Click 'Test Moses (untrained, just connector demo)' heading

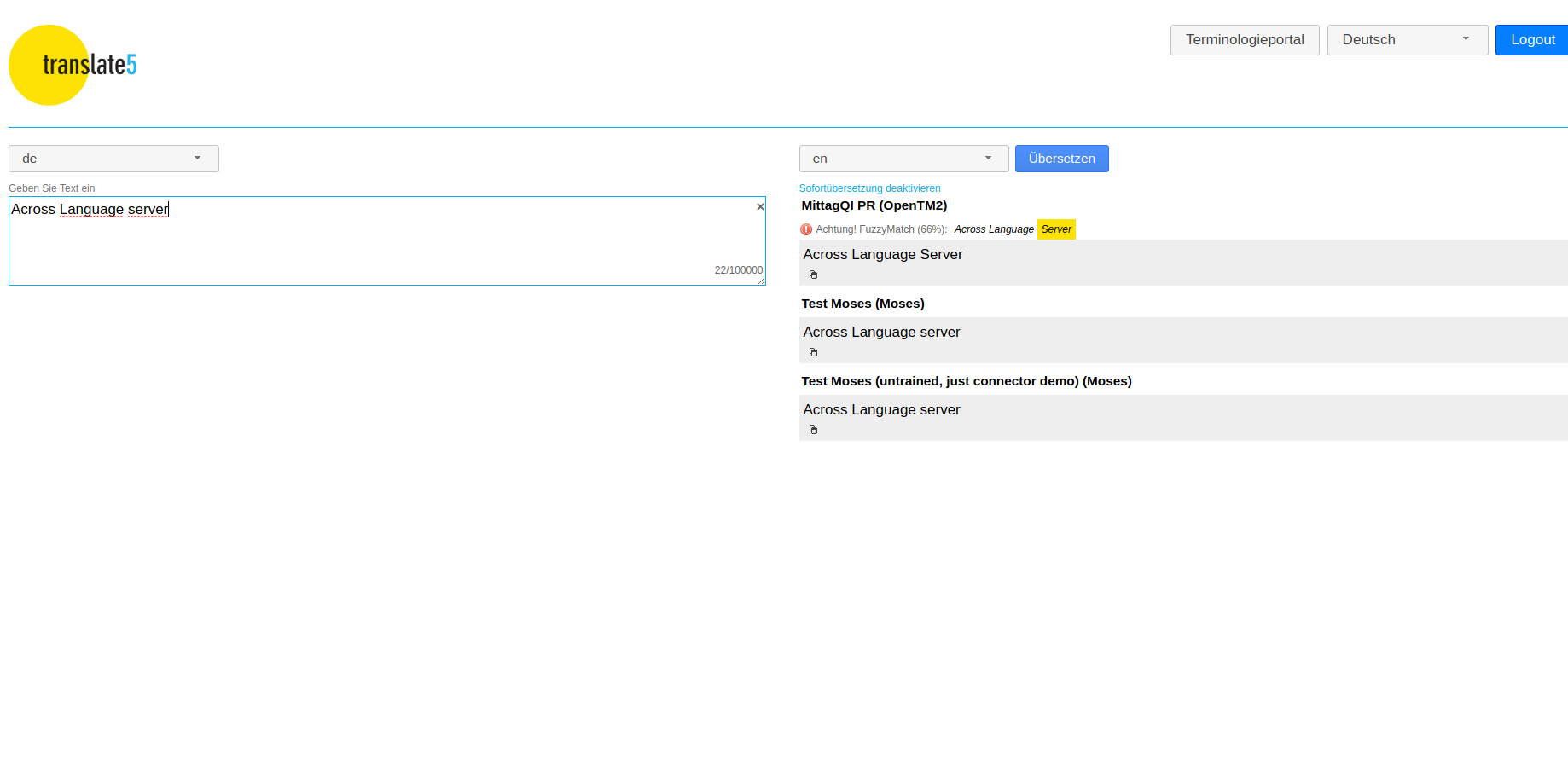click(x=967, y=381)
